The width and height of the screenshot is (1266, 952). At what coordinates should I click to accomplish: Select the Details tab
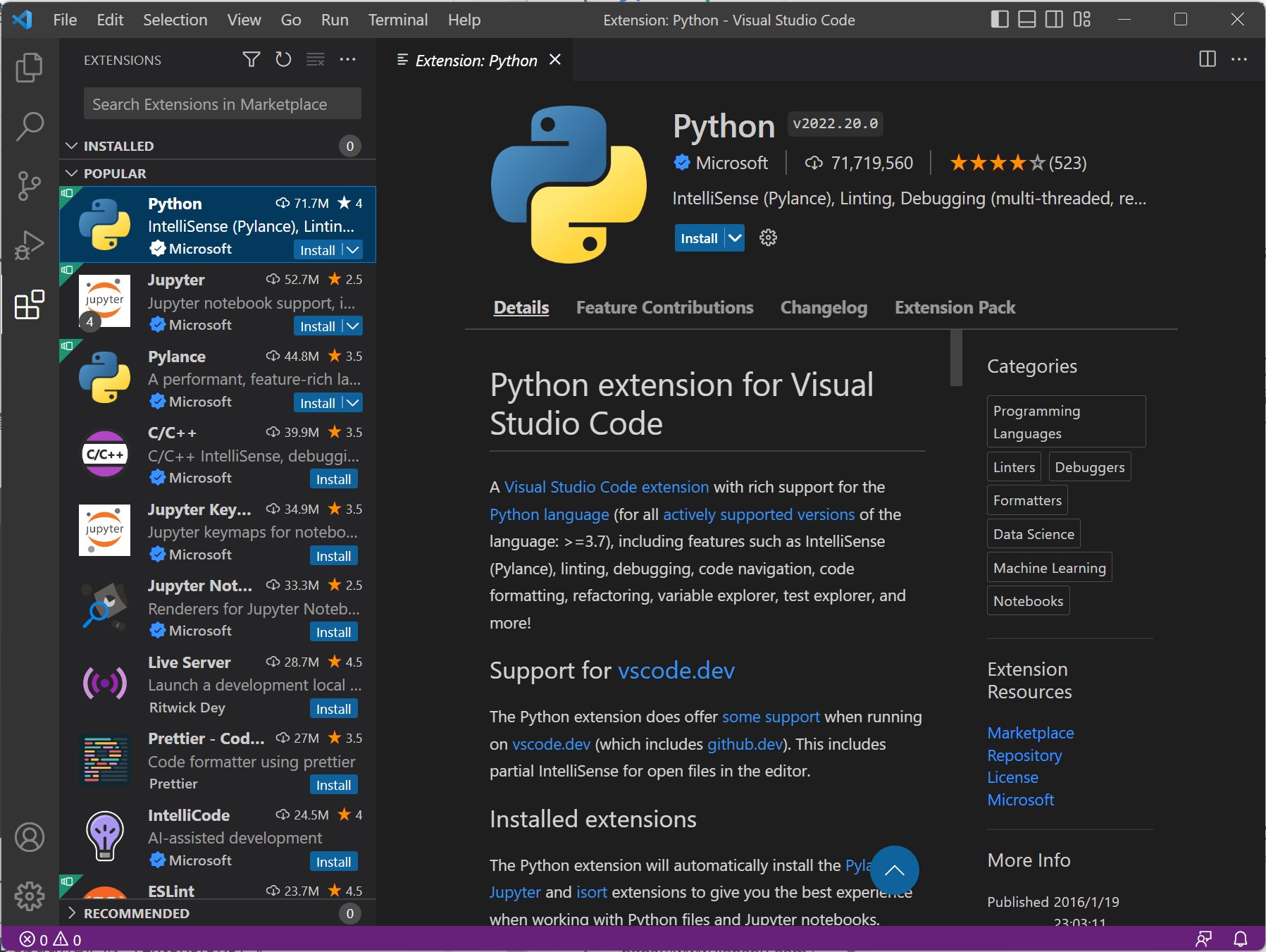(521, 307)
